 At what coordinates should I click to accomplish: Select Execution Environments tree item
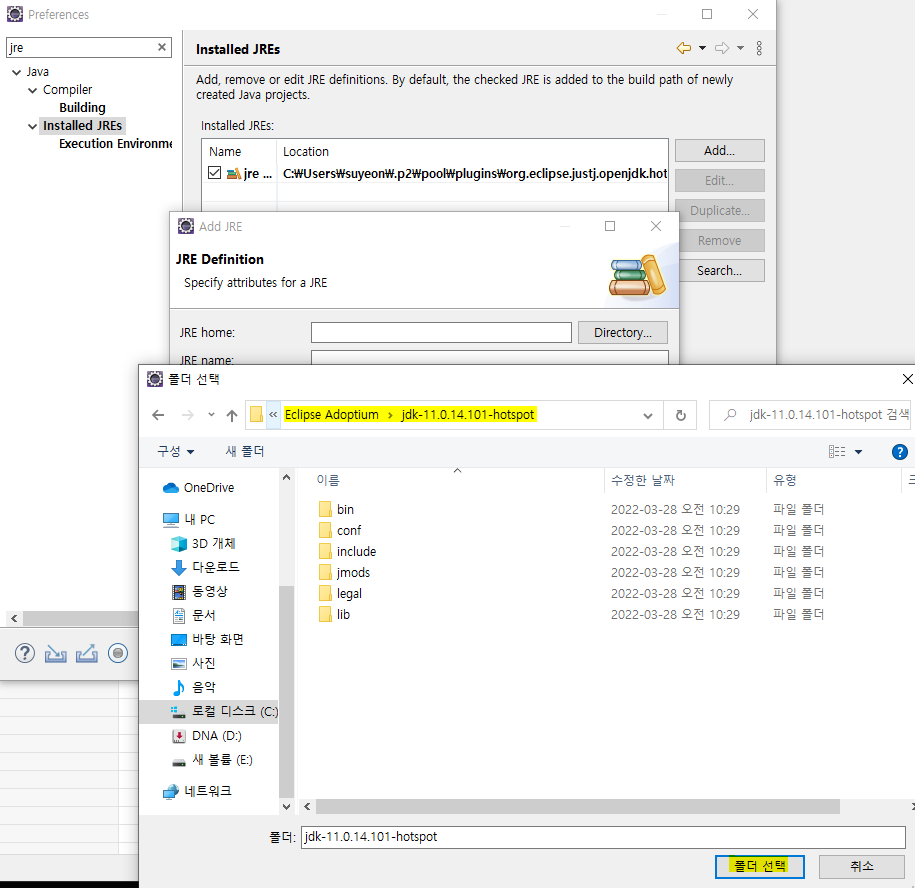tap(116, 144)
